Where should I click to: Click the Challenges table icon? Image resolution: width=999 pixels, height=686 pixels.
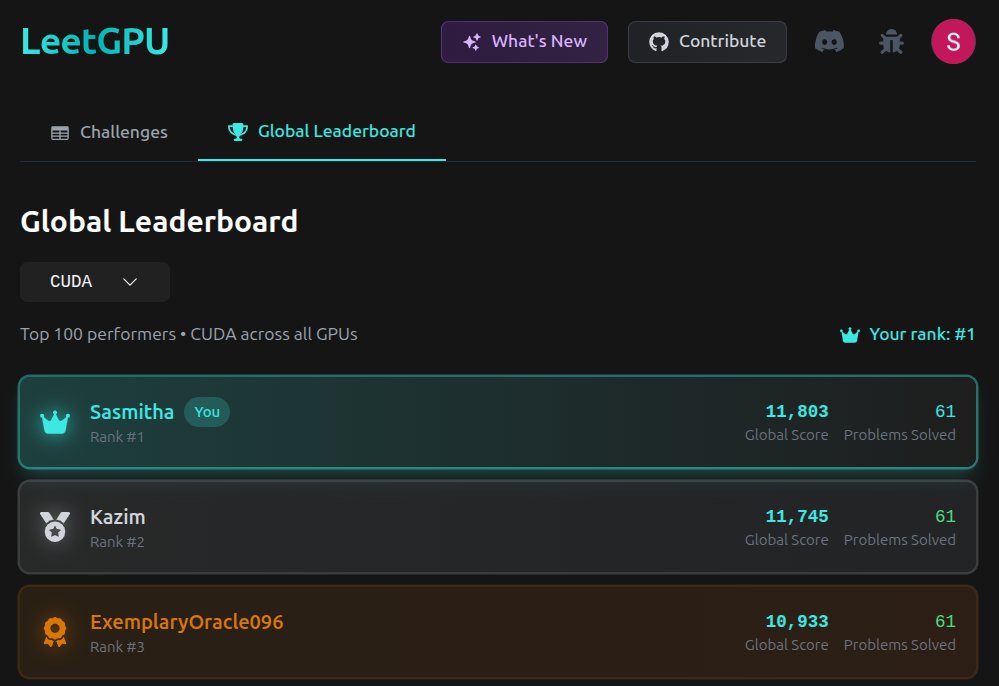pyautogui.click(x=60, y=132)
